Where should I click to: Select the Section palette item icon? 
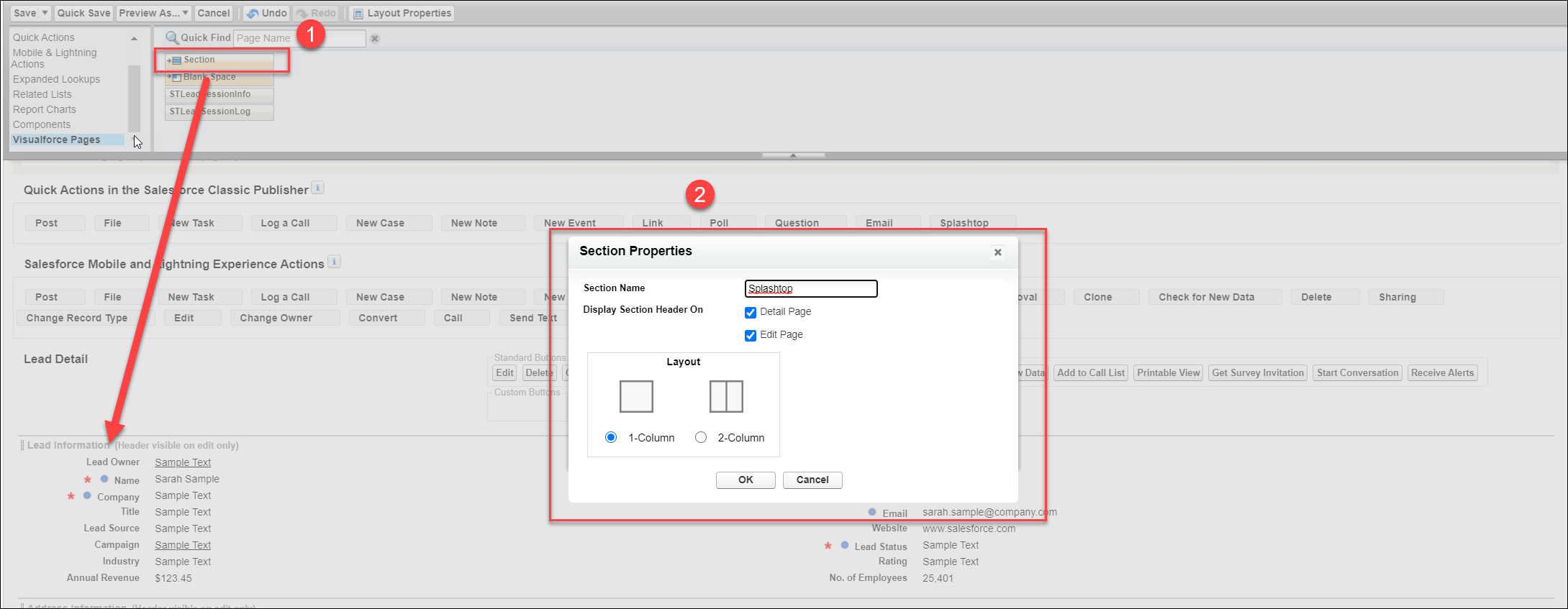tap(175, 60)
